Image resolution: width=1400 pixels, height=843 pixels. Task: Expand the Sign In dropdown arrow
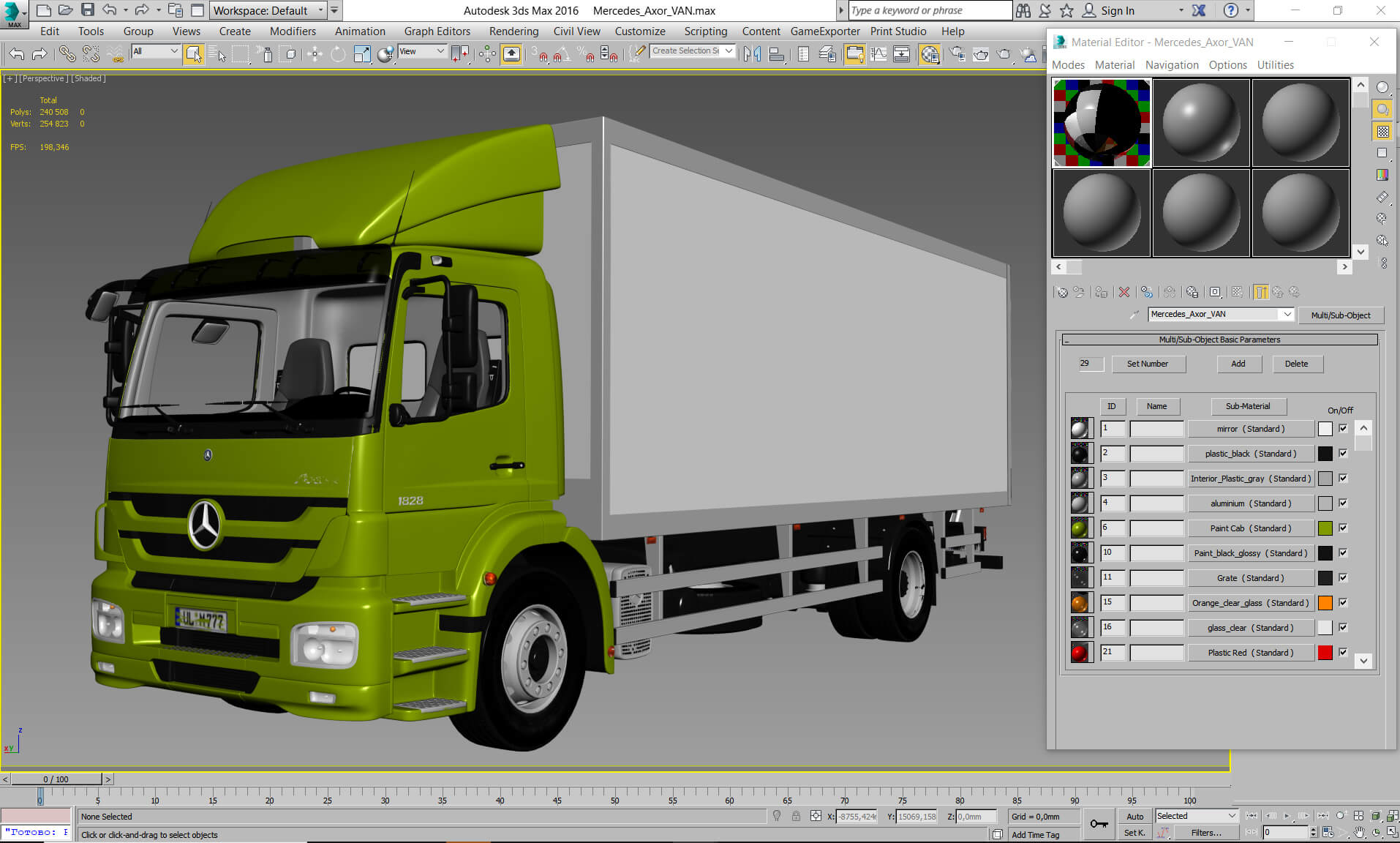coord(1181,10)
